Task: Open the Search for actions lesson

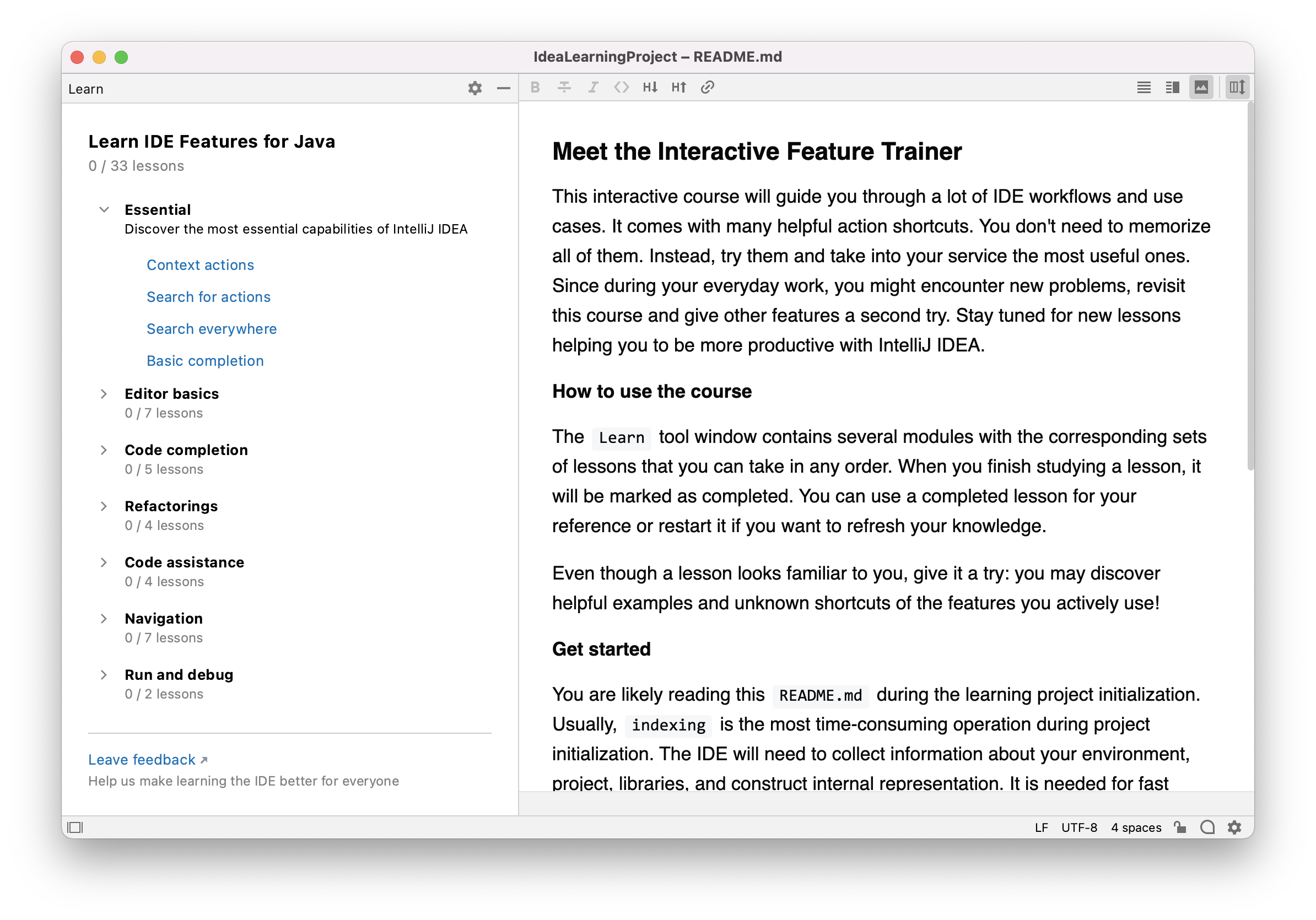Action: point(209,297)
